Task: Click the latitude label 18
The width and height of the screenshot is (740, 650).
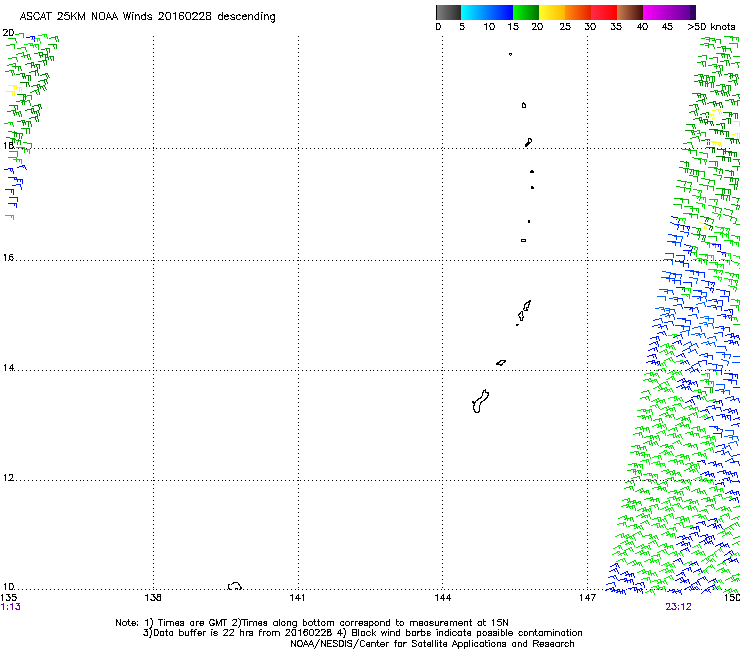Action: (8, 145)
